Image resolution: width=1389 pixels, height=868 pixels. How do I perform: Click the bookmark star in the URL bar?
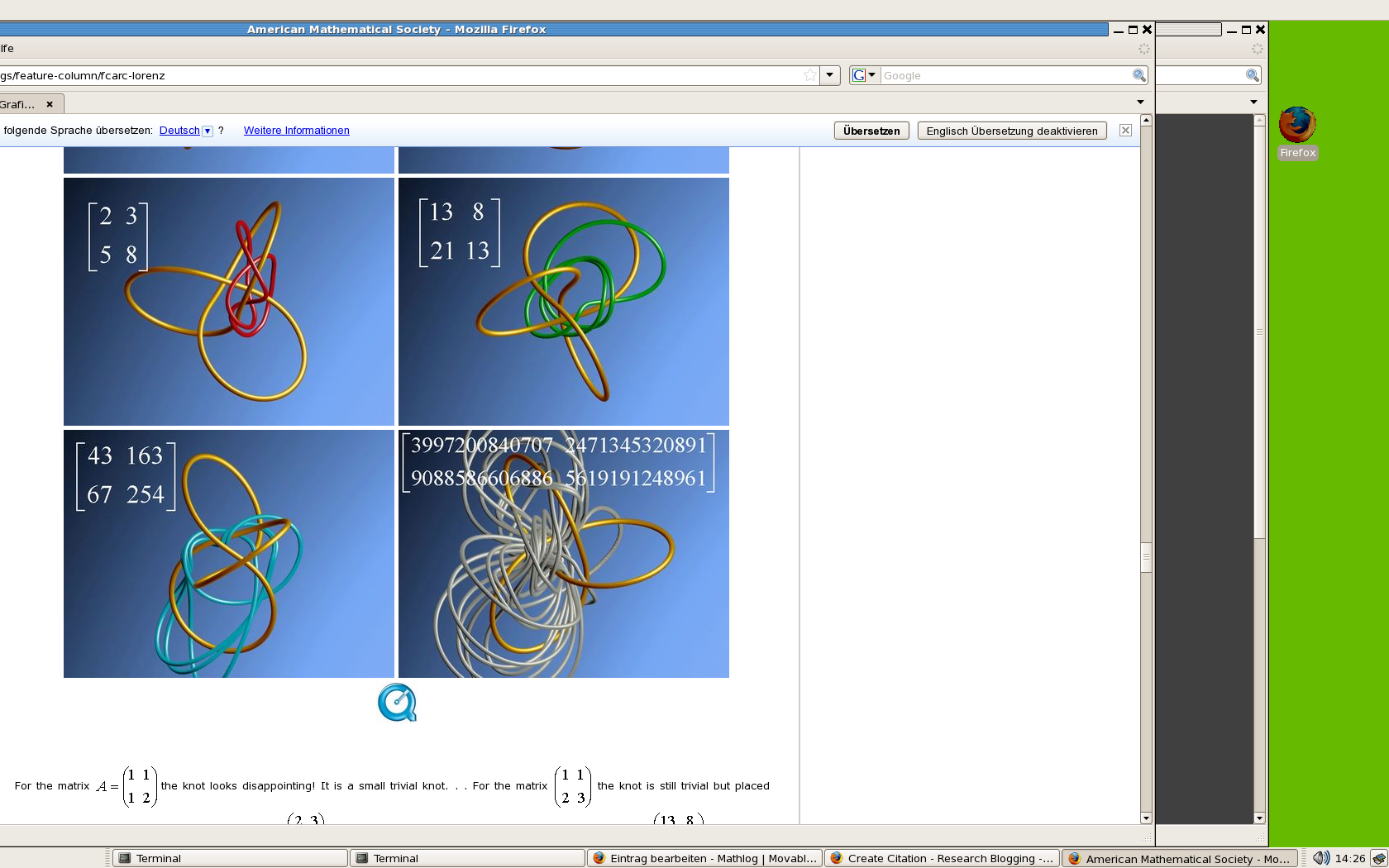(x=809, y=75)
